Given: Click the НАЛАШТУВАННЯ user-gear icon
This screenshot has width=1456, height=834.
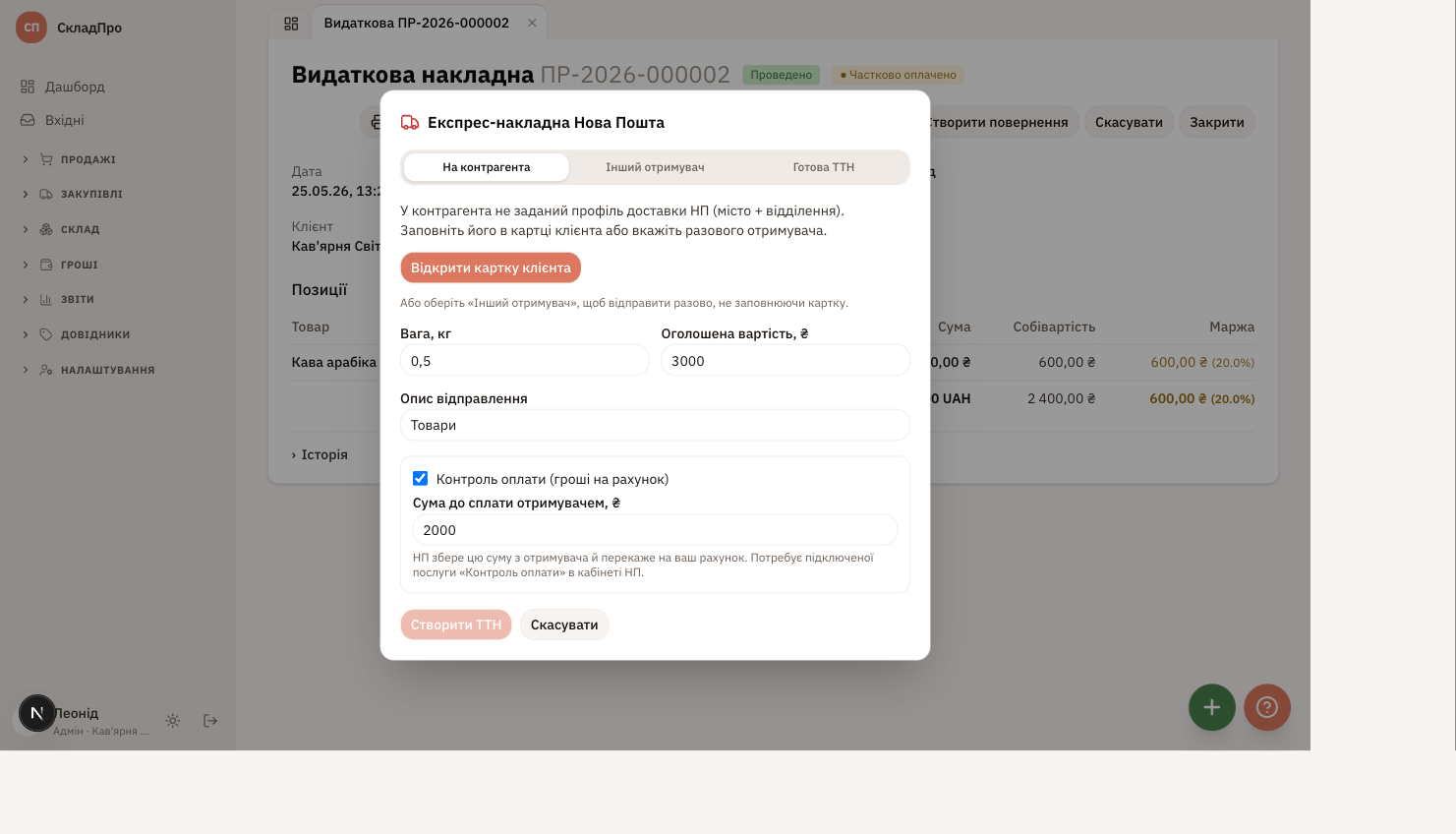Looking at the screenshot, I should click(x=46, y=370).
